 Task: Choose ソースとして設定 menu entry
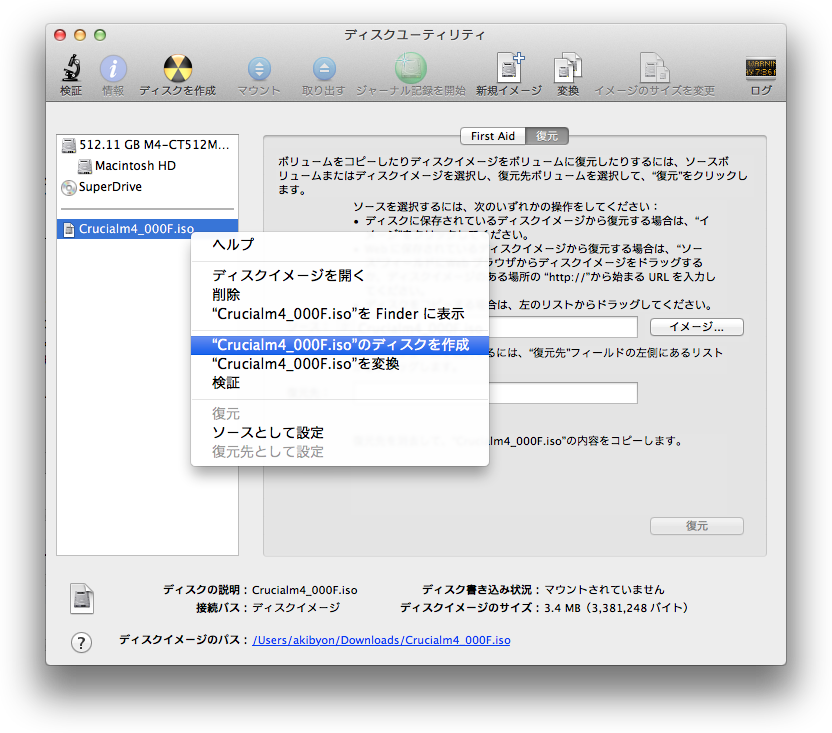click(340, 433)
